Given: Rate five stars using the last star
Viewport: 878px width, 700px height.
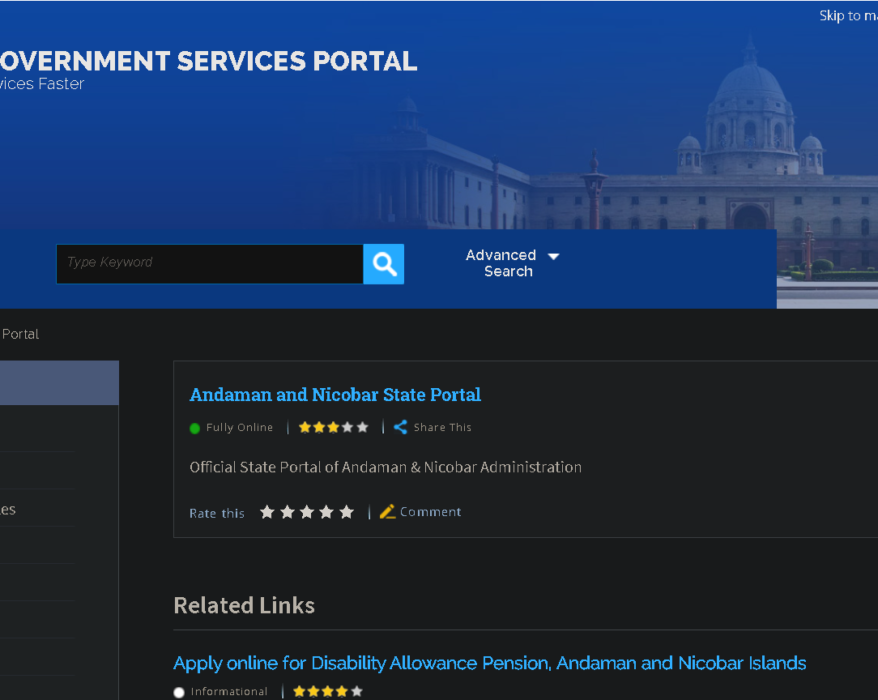Looking at the screenshot, I should (x=346, y=512).
